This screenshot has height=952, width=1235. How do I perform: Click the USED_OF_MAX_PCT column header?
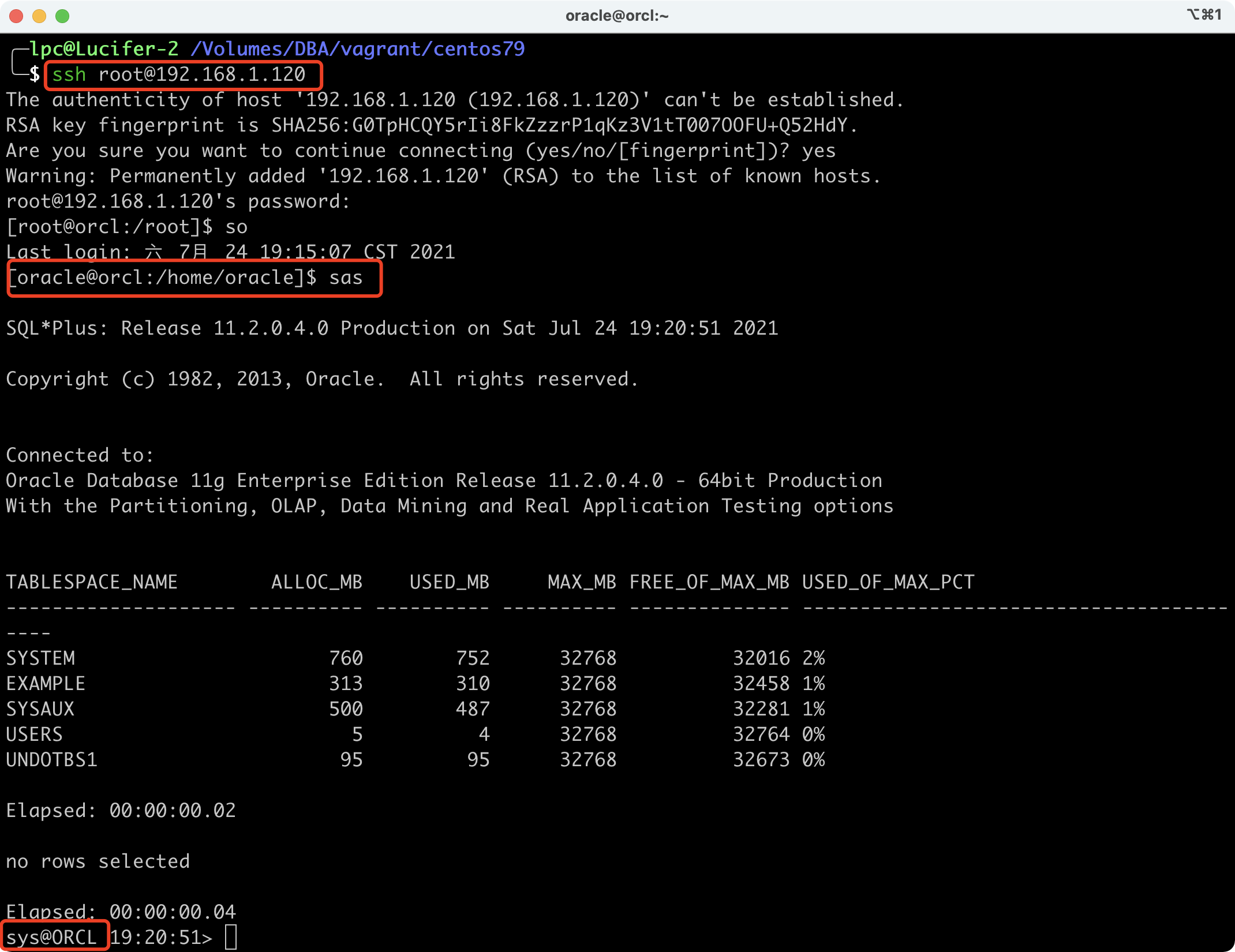[x=888, y=582]
